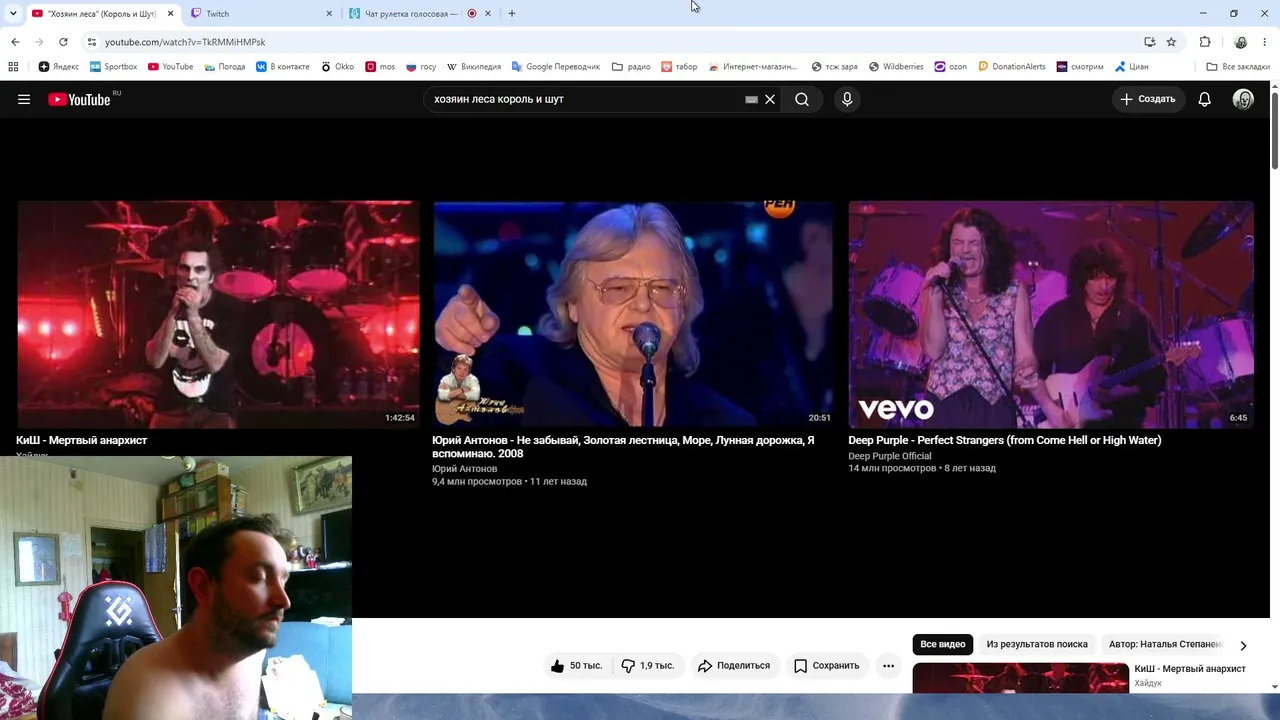1280x720 pixels.
Task: Go to the YouTube home logo
Action: click(x=79, y=99)
